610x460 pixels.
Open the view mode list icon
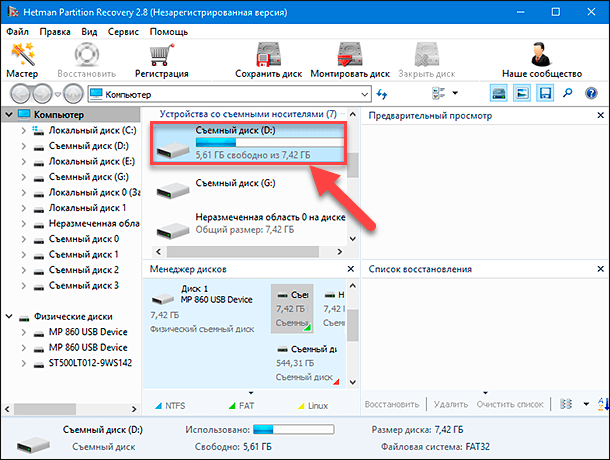(438, 93)
